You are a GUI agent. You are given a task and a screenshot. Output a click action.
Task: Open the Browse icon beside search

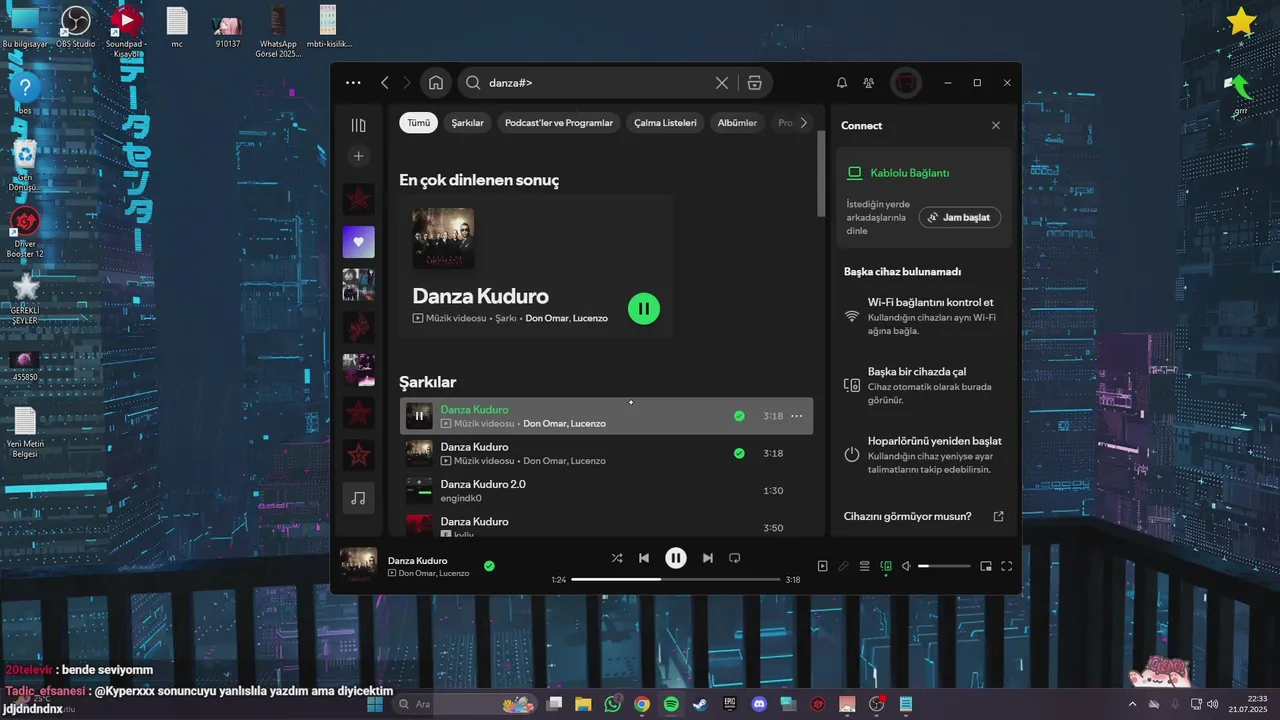click(x=755, y=83)
